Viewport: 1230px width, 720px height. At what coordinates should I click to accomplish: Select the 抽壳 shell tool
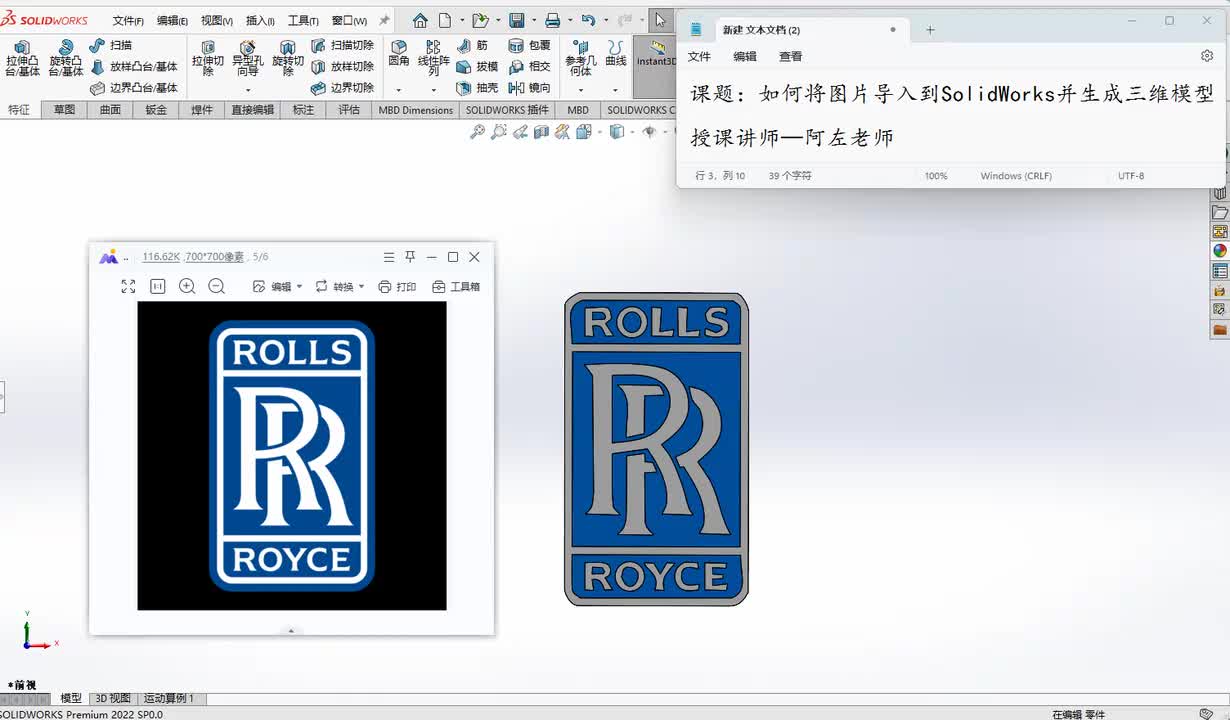[477, 88]
